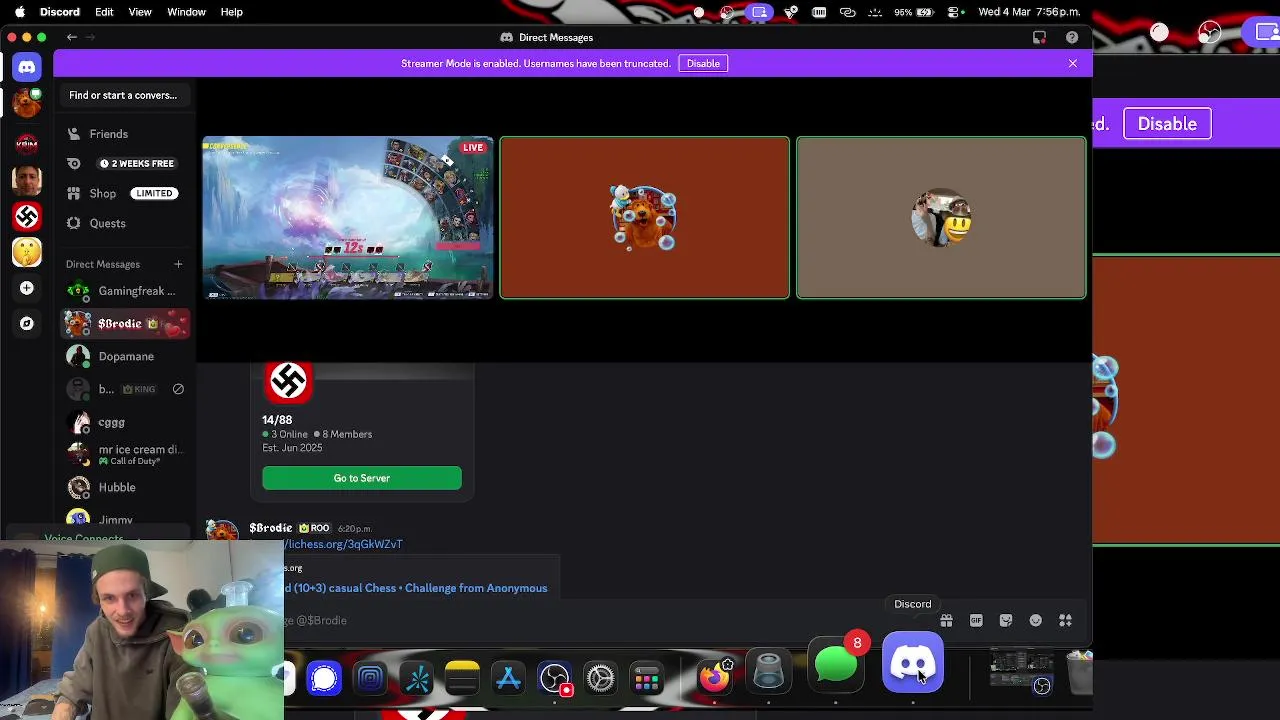Focus the LIVE game stream tile
This screenshot has height=720, width=1280.
(348, 218)
